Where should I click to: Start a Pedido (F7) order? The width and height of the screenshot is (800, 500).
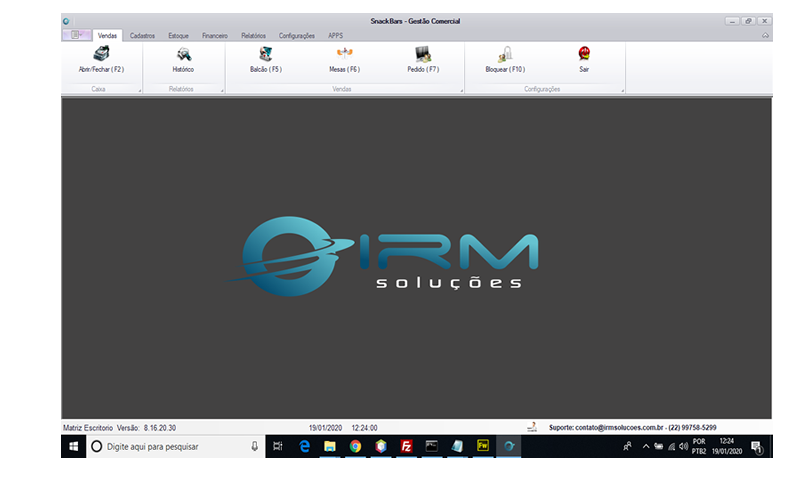point(423,60)
